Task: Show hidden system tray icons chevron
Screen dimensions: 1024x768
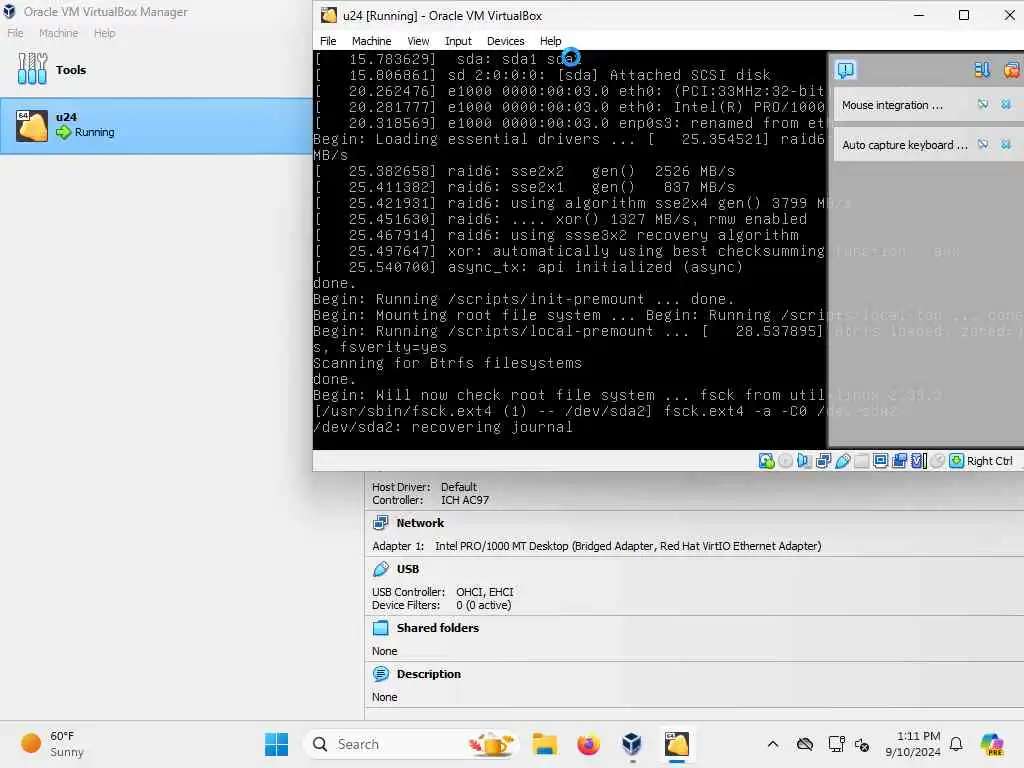Action: (773, 744)
